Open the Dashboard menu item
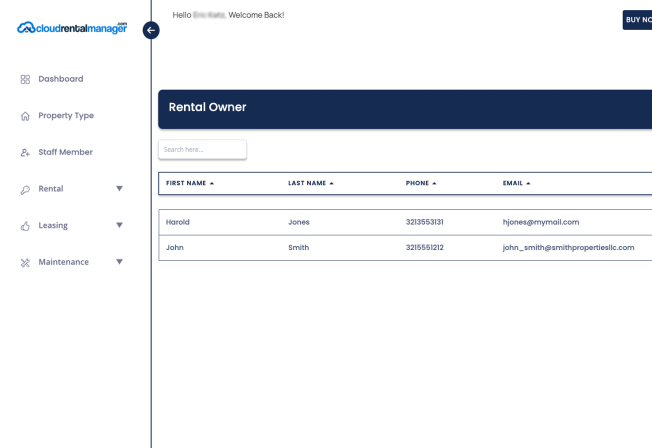652x448 pixels. (61, 79)
